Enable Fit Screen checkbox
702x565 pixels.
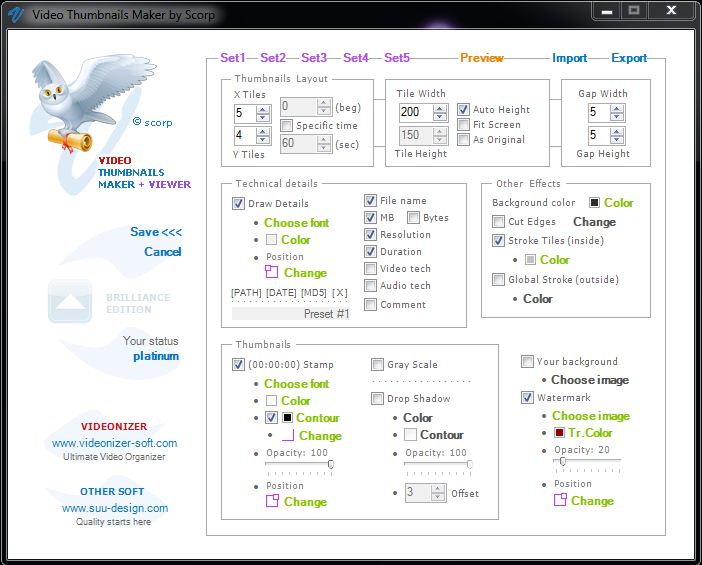[463, 124]
